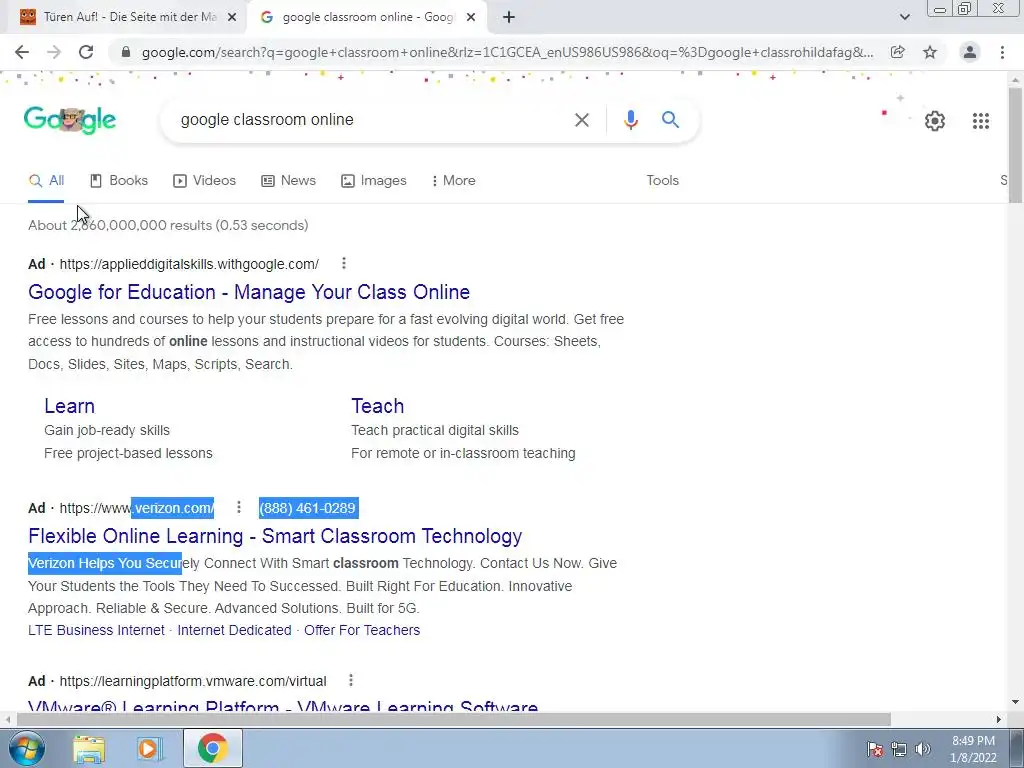This screenshot has height=768, width=1024.
Task: Click the 'Free project-based lessons' text
Action: click(128, 453)
